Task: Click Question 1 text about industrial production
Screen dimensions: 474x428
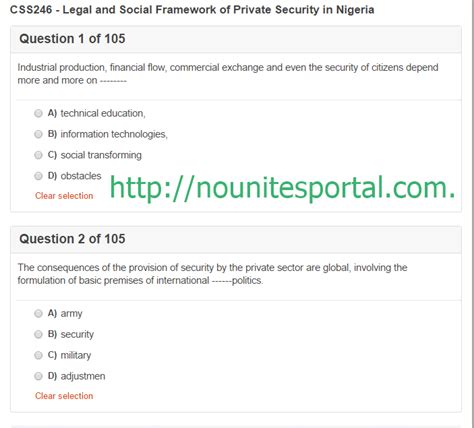Action: (x=228, y=74)
